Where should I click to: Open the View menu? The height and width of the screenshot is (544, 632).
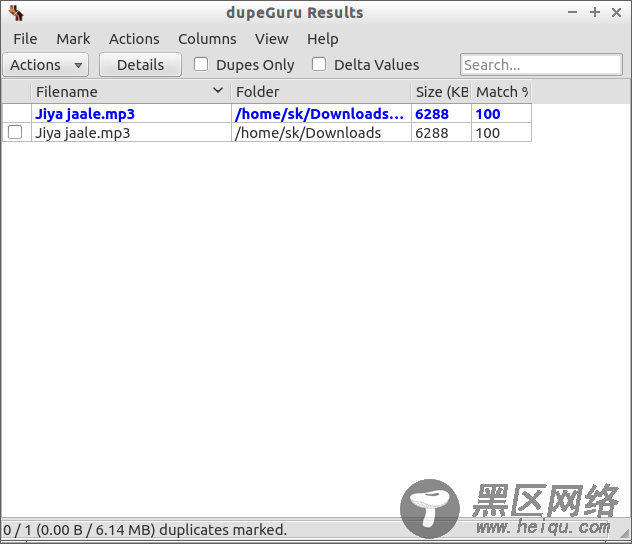click(x=272, y=39)
